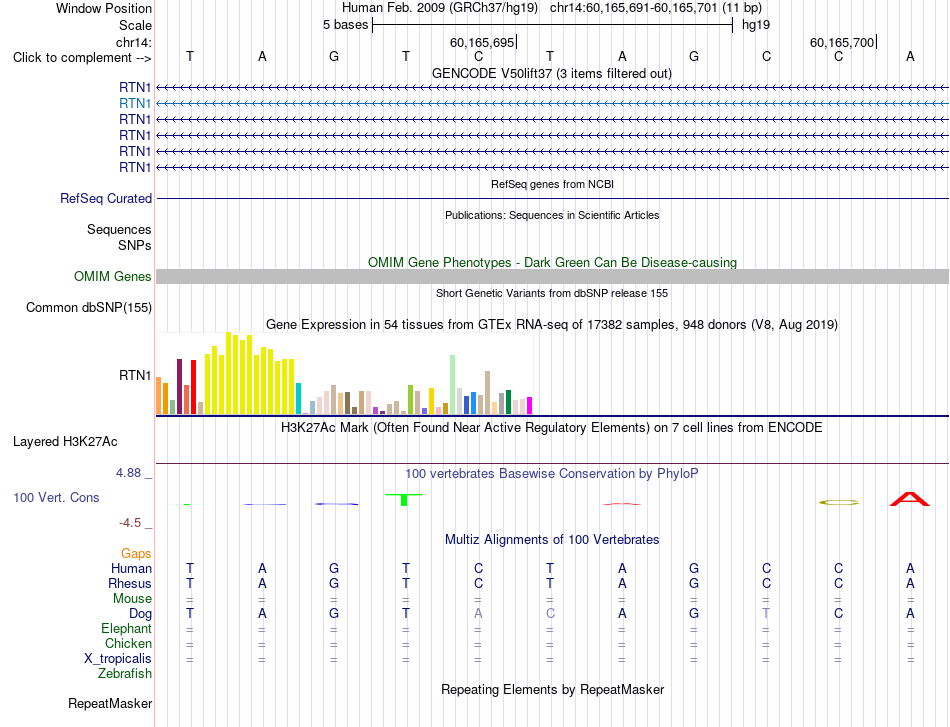Click the olive C conservation logo
Viewport: 950px width, 727px height.
[839, 502]
